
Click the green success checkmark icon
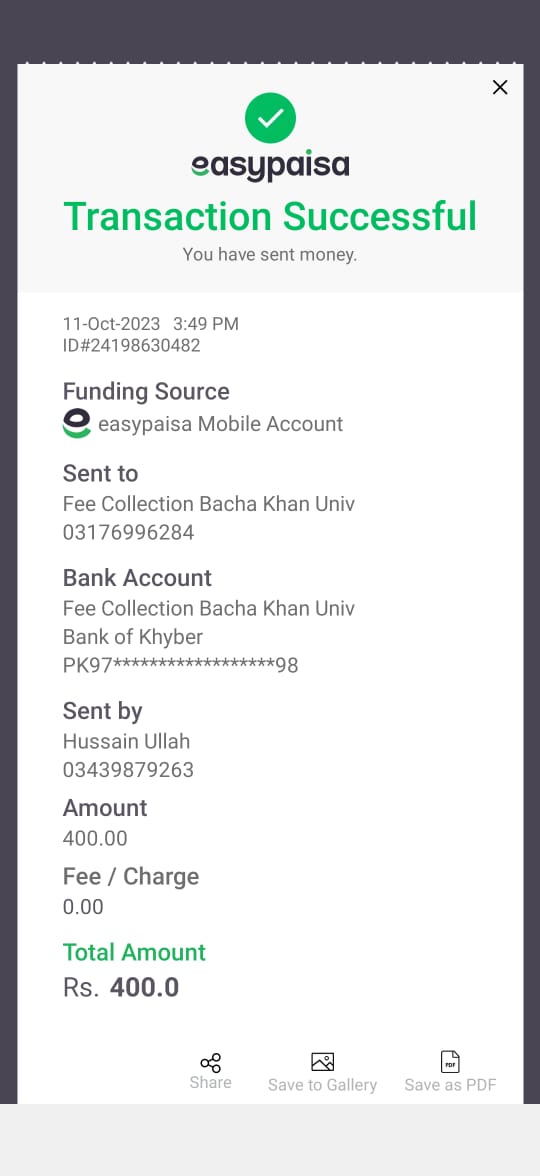(x=270, y=118)
